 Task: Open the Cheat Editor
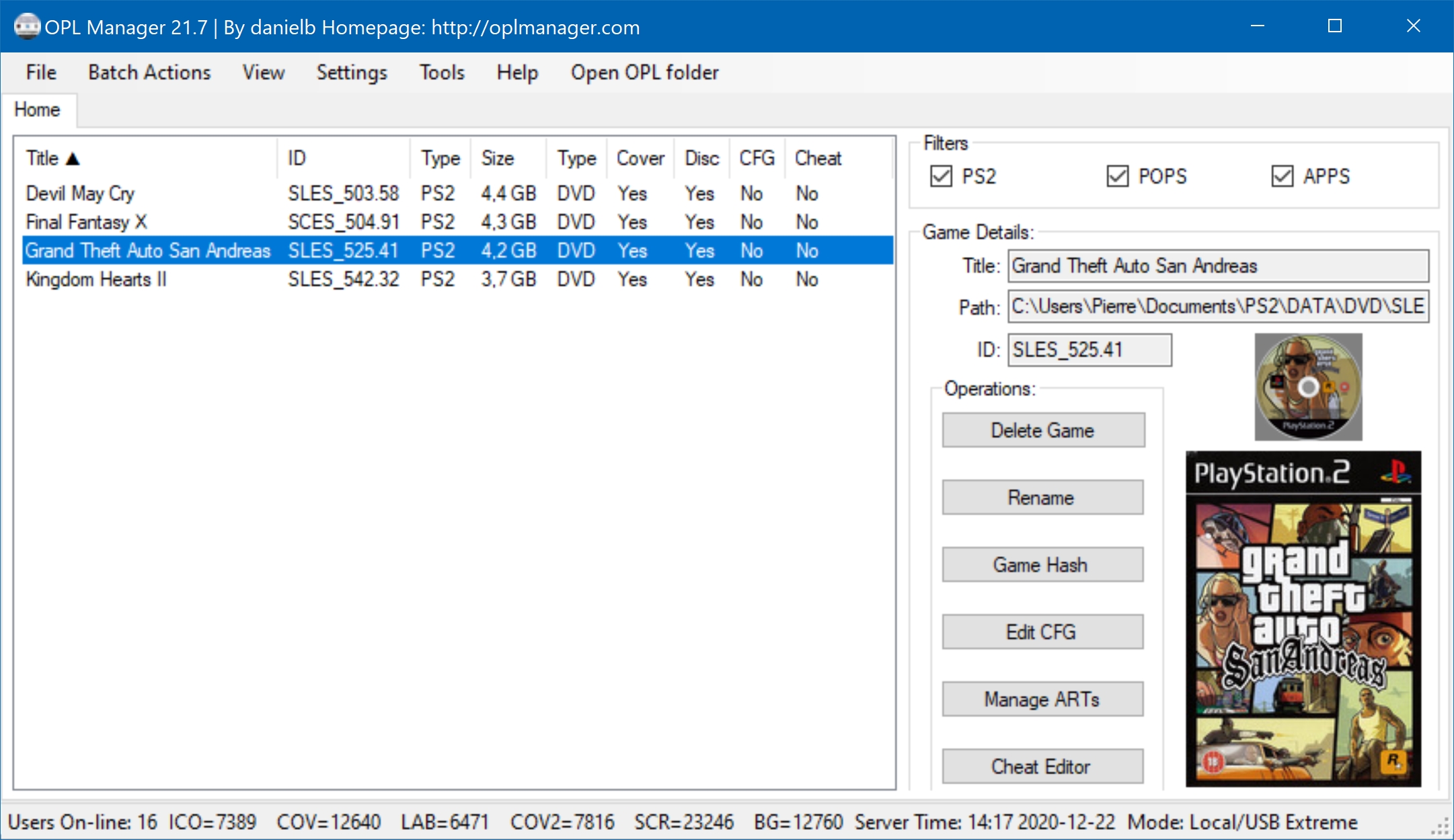coord(1043,766)
